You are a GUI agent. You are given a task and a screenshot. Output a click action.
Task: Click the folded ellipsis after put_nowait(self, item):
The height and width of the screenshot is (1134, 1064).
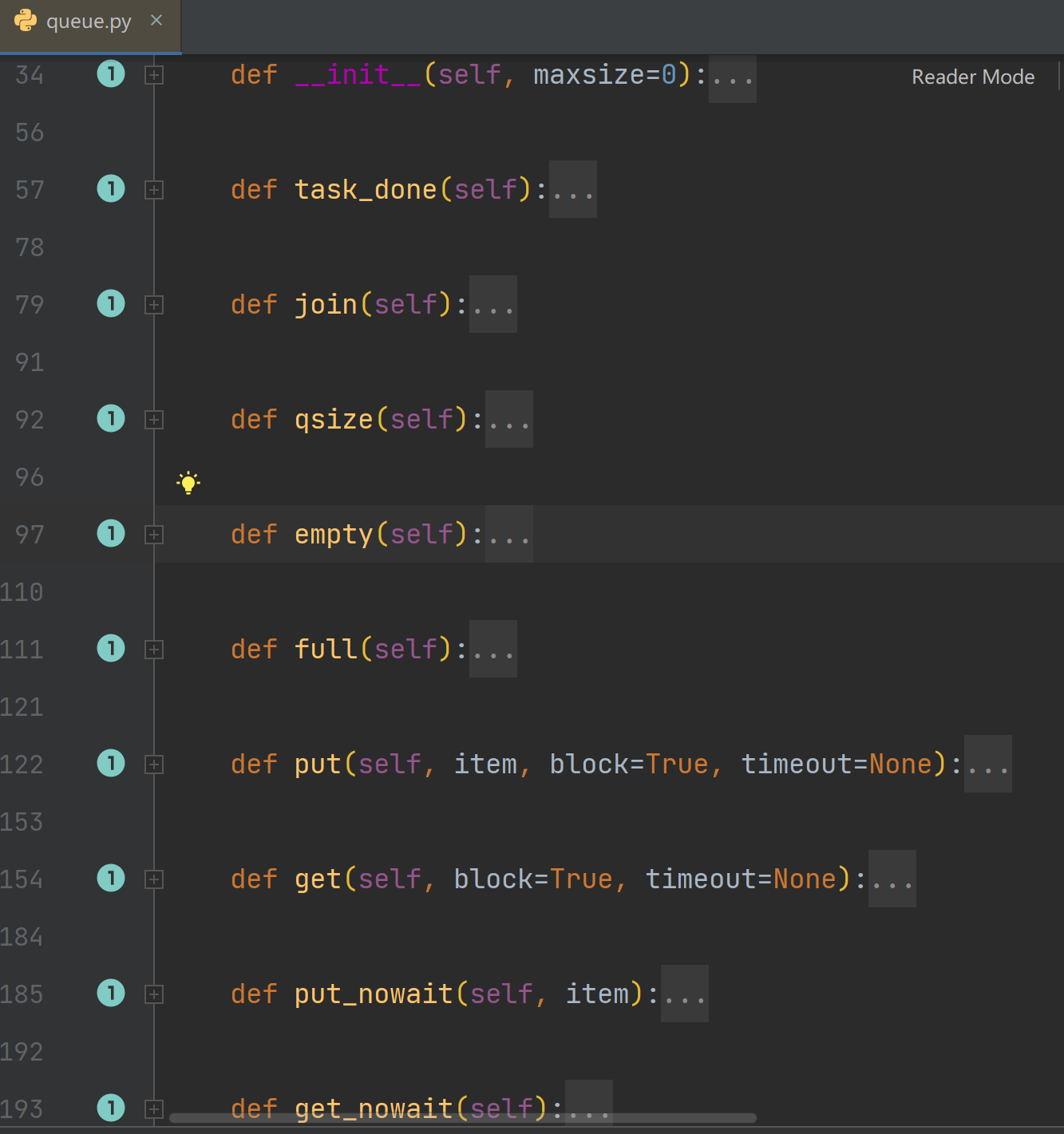point(685,994)
